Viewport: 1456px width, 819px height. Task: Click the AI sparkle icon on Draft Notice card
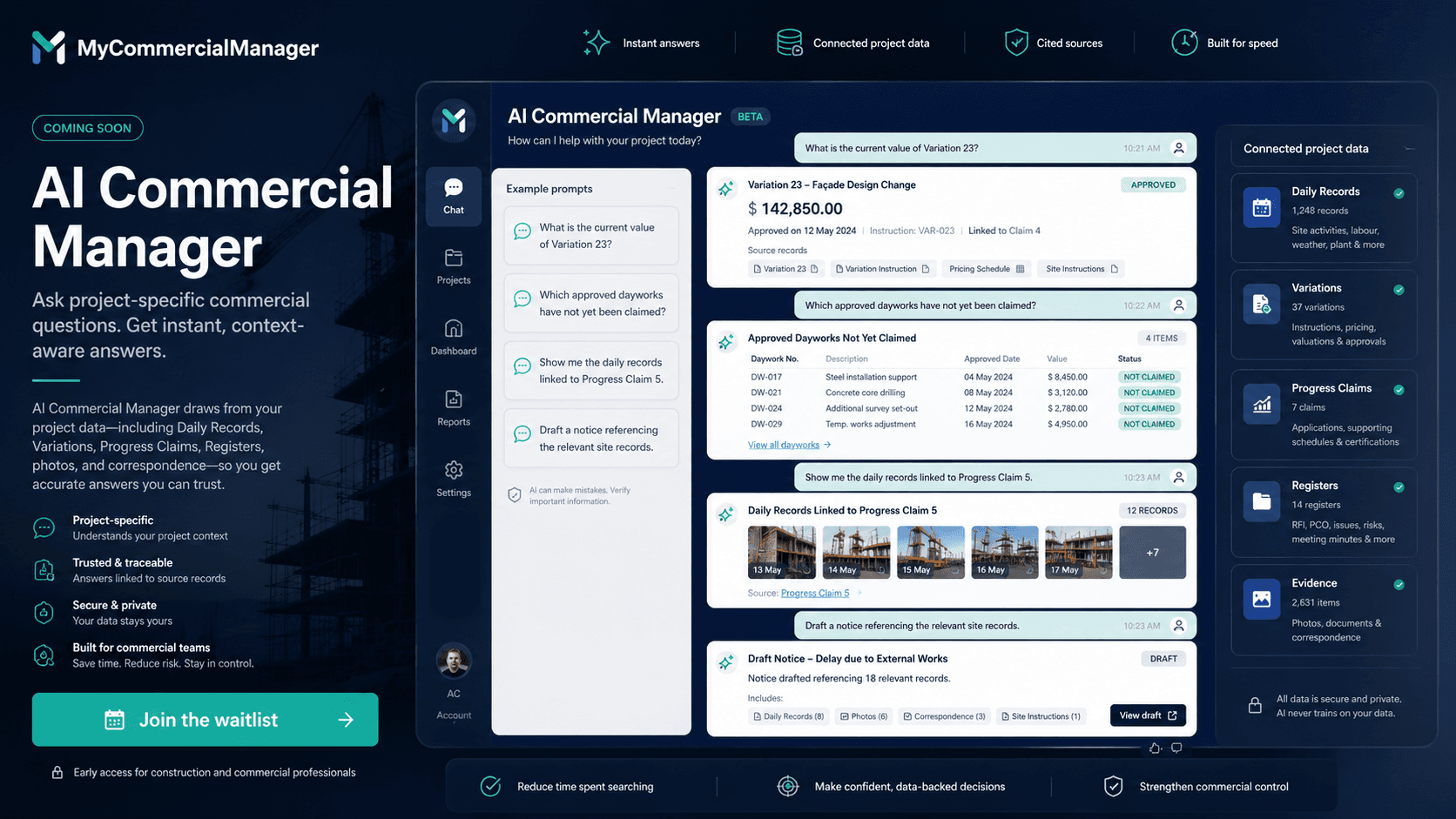(726, 663)
